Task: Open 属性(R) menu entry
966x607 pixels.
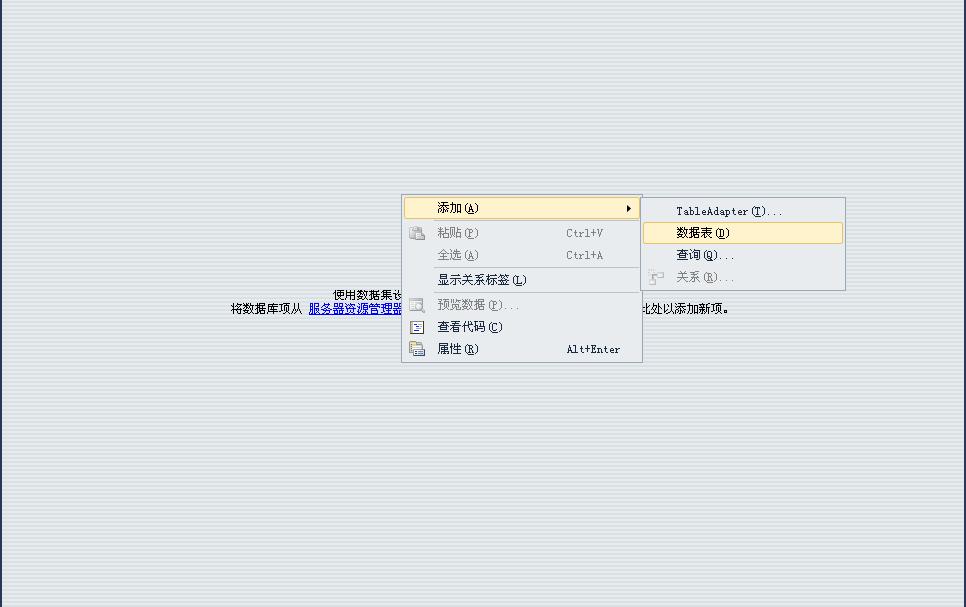Action: [521, 349]
